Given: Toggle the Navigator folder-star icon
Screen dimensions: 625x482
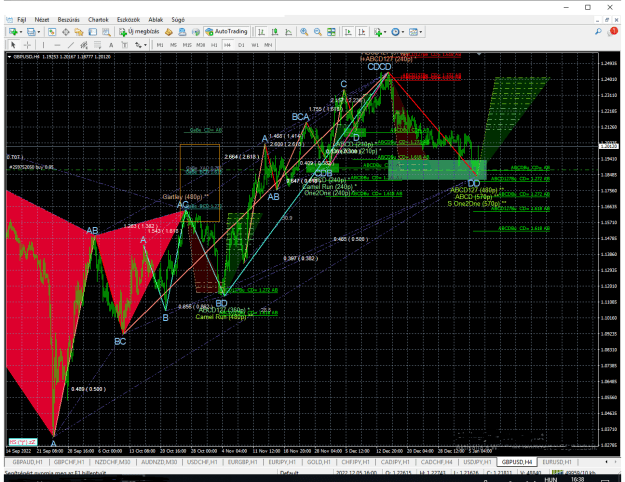Looking at the screenshot, I should (x=79, y=32).
